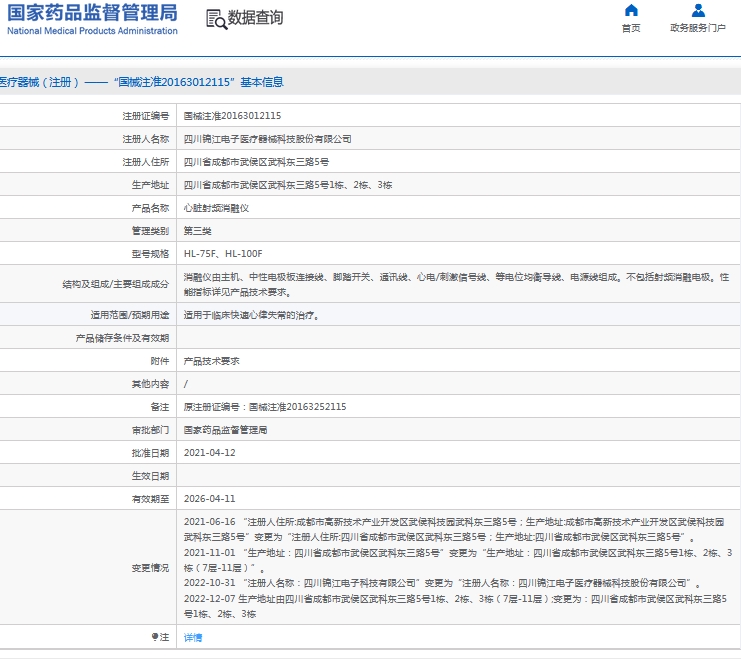Open the 政务服务门户 text link

pyautogui.click(x=698, y=28)
